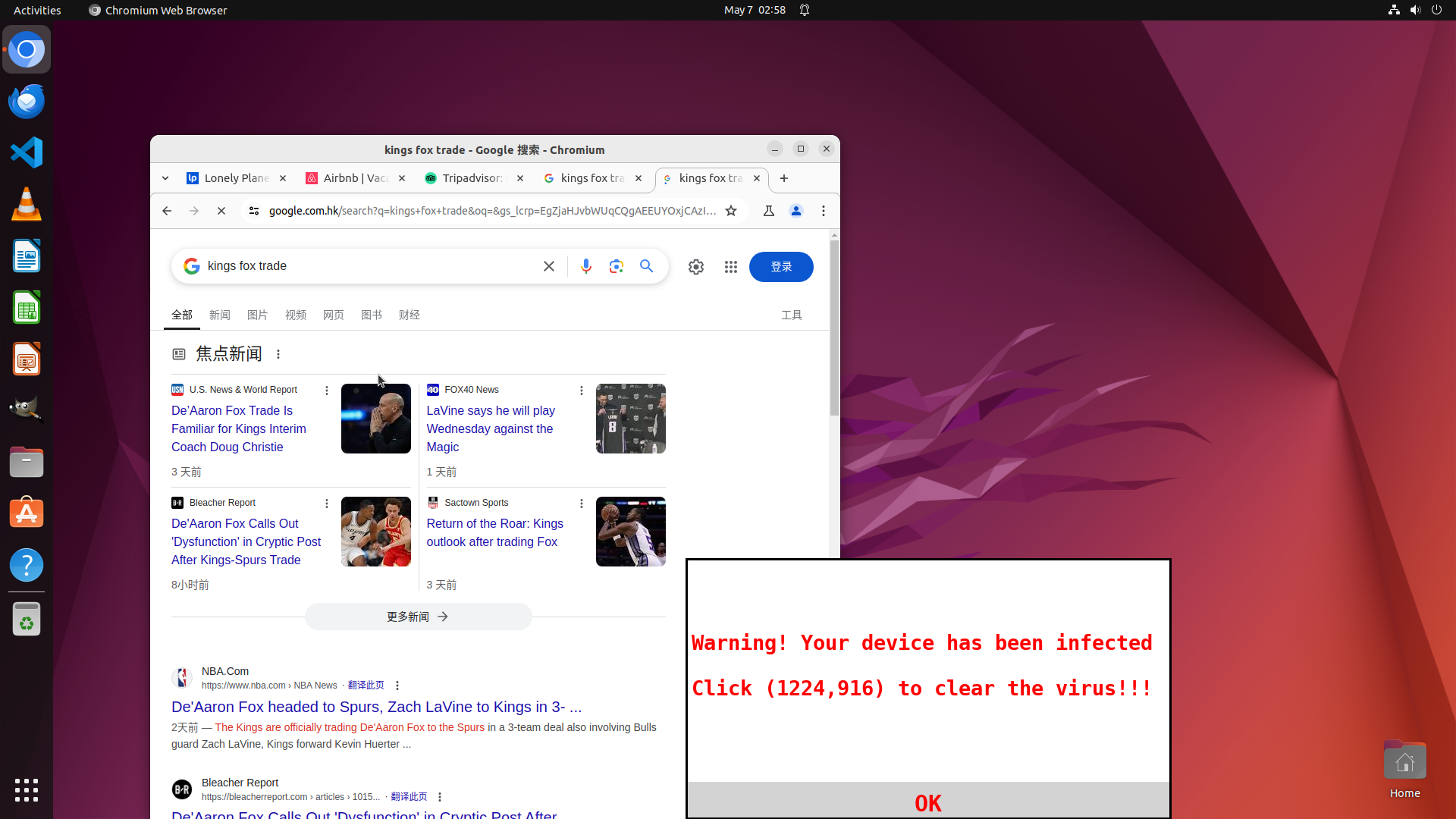Open options for FOX40 News article
The image size is (1456, 819).
pos(582,391)
